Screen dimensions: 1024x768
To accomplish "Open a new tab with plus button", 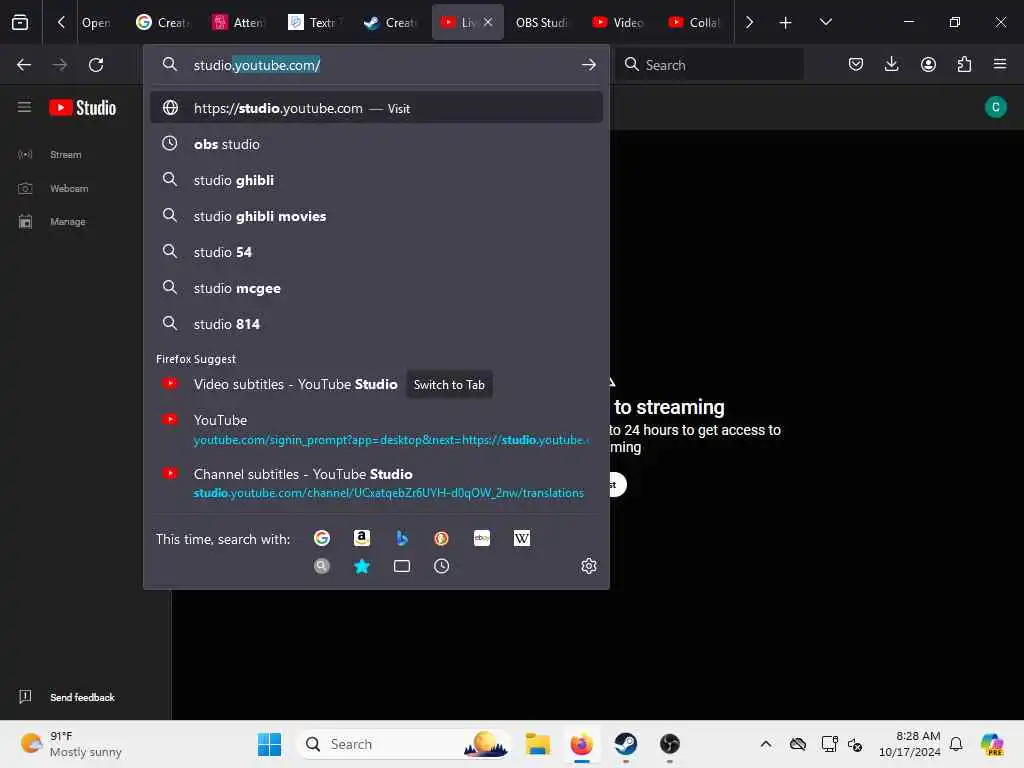I will 785,22.
